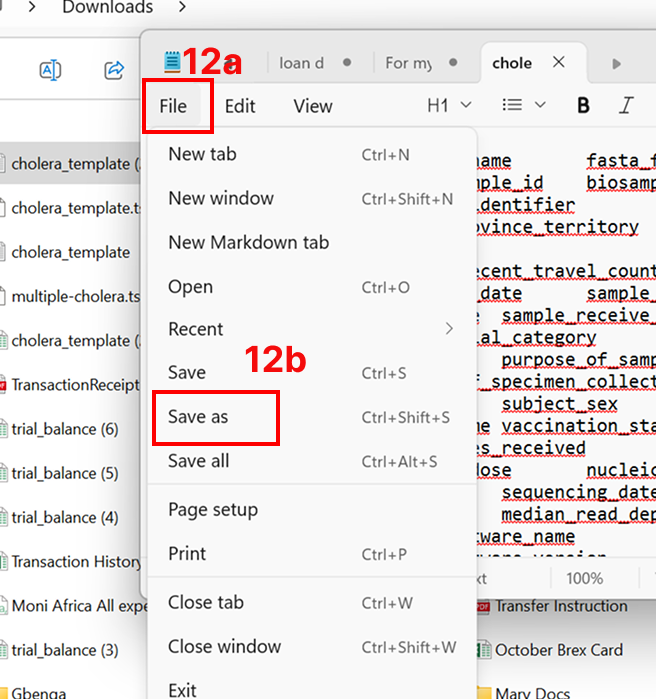Click the Share icon in File Explorer
Image resolution: width=656 pixels, height=699 pixels.
114,70
